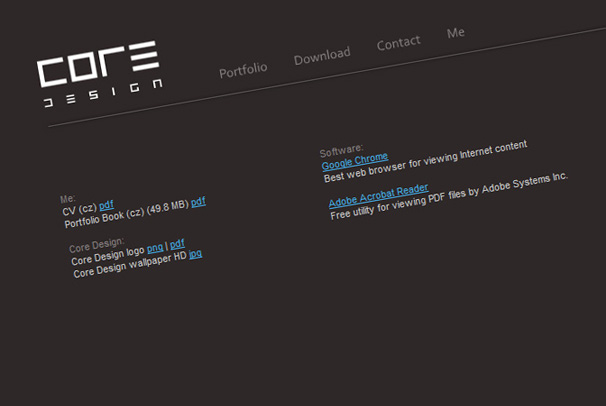
Task: Click the 'Free utility for viewing PDF' text
Action: pos(448,195)
